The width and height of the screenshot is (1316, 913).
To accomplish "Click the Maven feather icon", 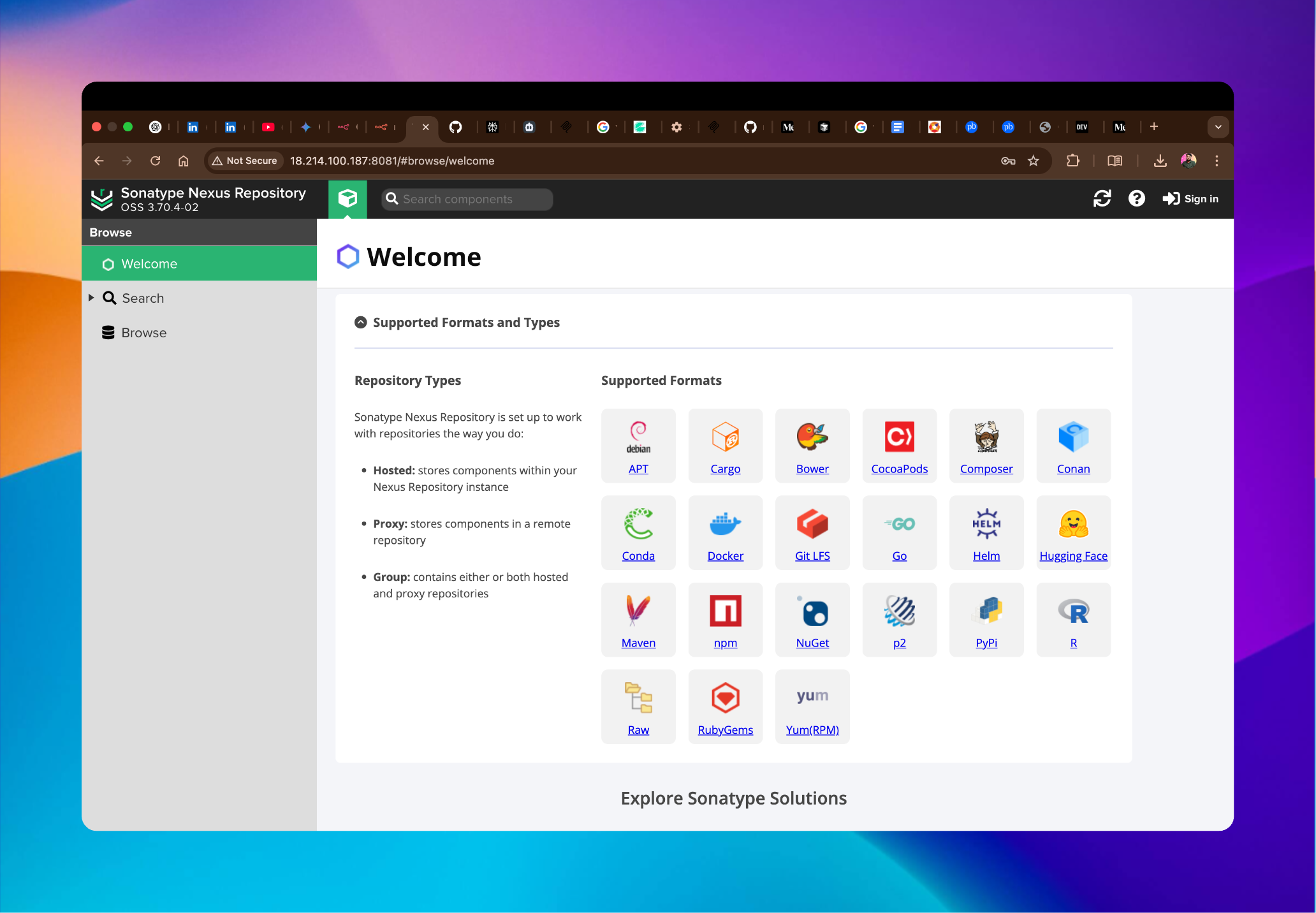I will (x=638, y=610).
